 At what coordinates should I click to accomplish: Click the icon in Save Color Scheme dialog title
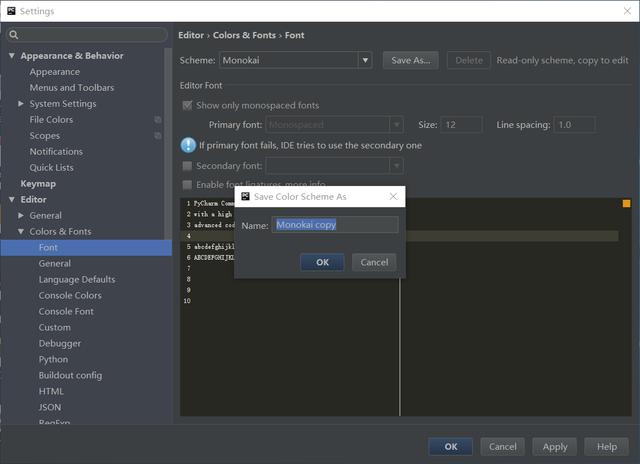point(245,196)
